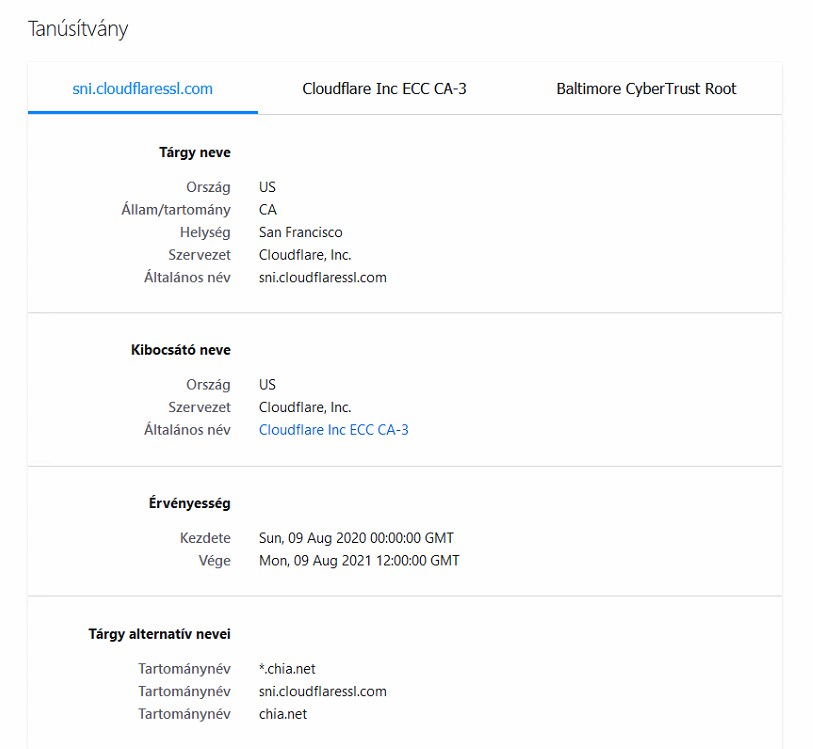Click the Ország label under Tárgy neve
The image size is (813, 749).
[208, 187]
